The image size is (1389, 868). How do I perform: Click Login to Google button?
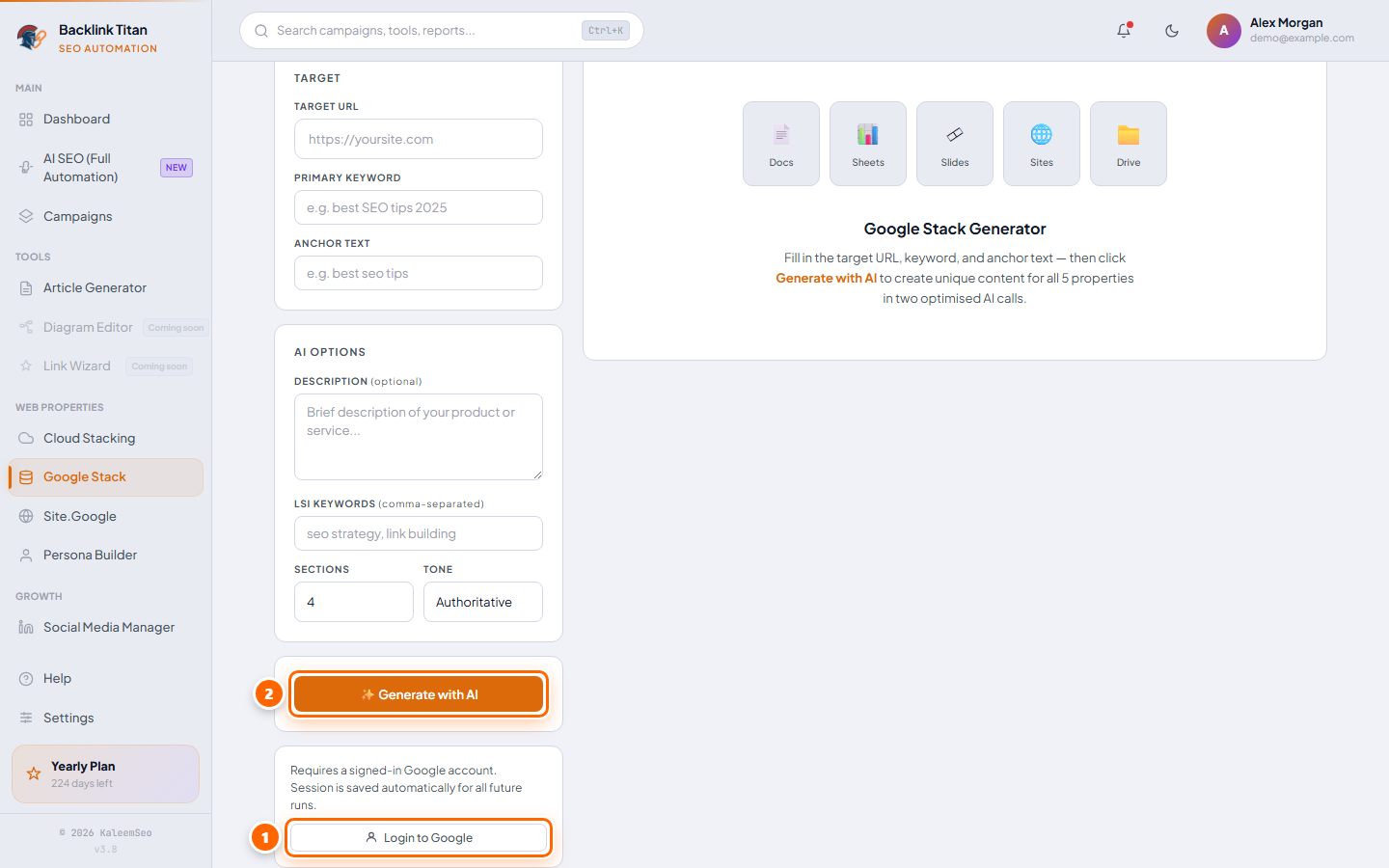coord(419,838)
